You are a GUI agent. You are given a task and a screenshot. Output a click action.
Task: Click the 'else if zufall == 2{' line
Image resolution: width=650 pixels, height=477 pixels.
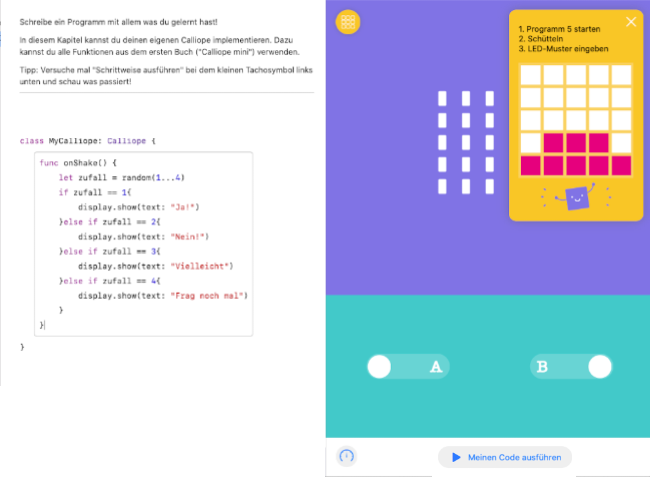109,222
